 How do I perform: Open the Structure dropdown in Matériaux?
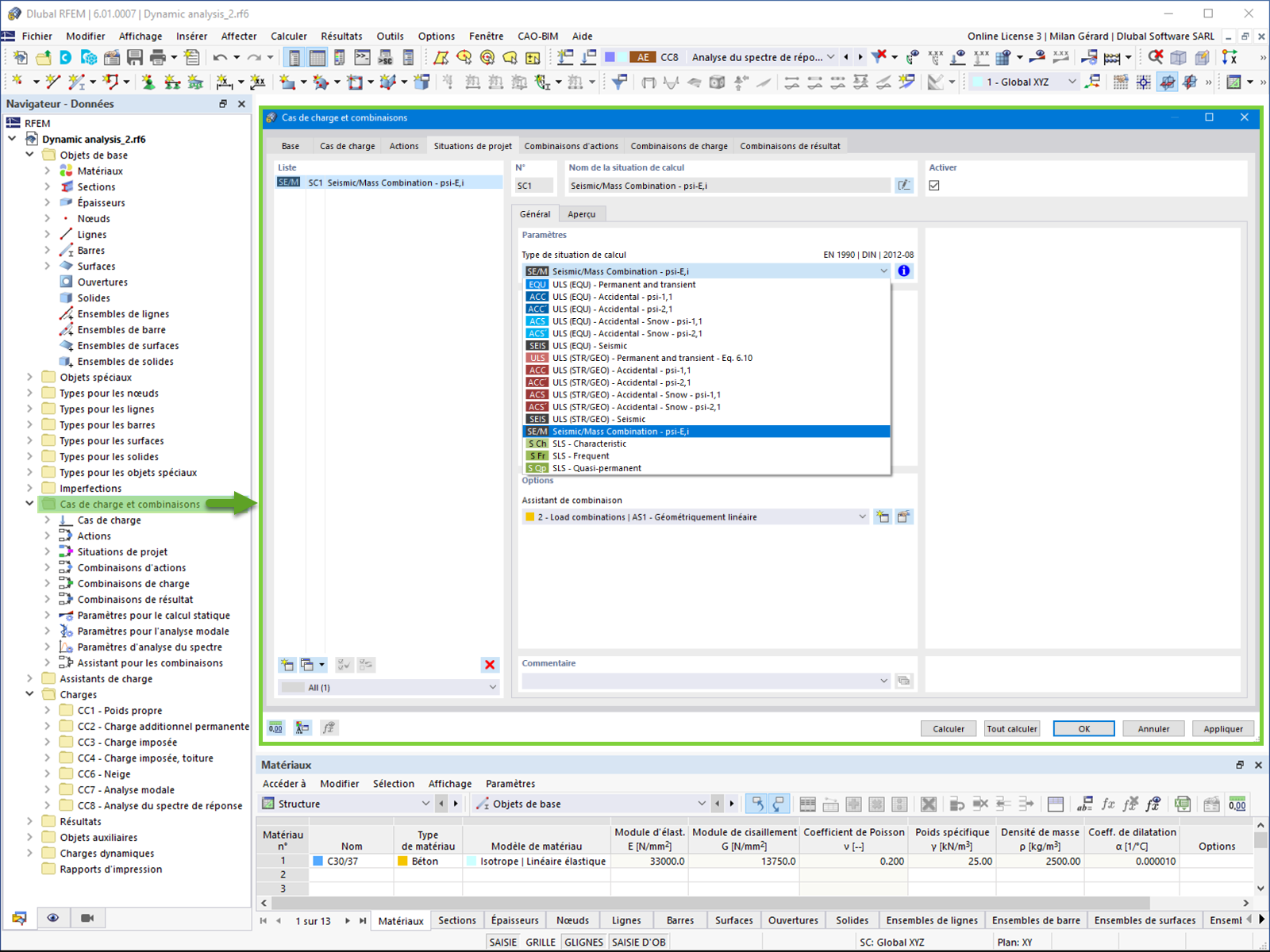click(x=425, y=804)
